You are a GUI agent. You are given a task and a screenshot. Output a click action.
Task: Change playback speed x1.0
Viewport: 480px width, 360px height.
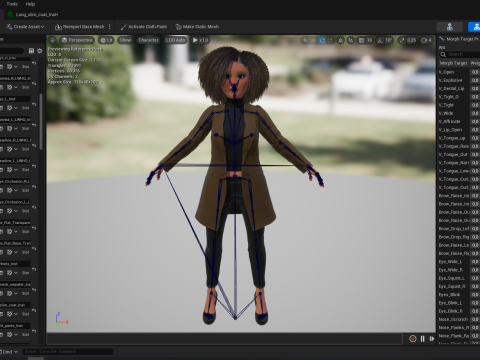pyautogui.click(x=200, y=40)
